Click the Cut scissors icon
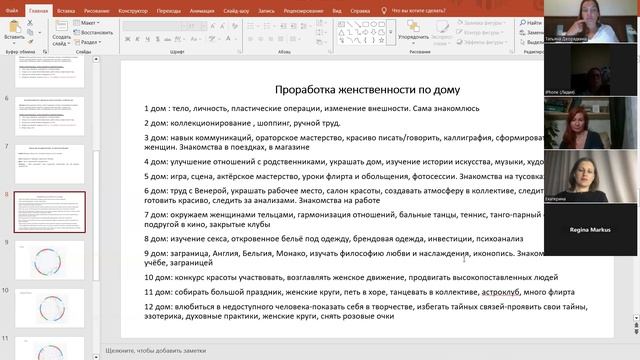The width and height of the screenshot is (640, 360). (30, 23)
